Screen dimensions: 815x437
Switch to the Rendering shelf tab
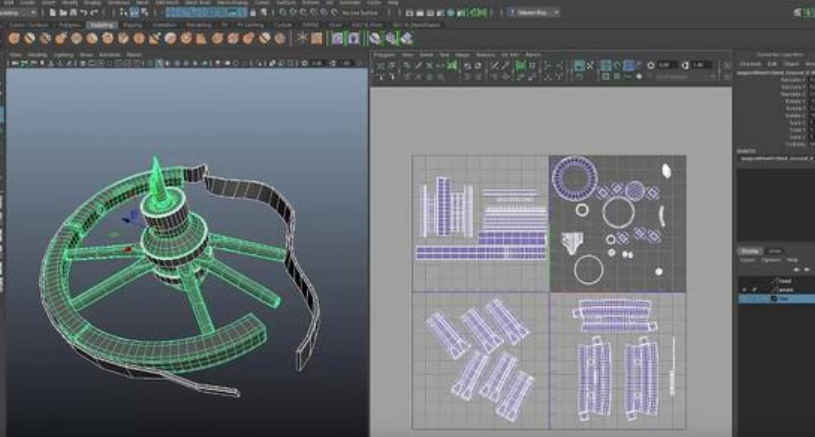[199, 24]
